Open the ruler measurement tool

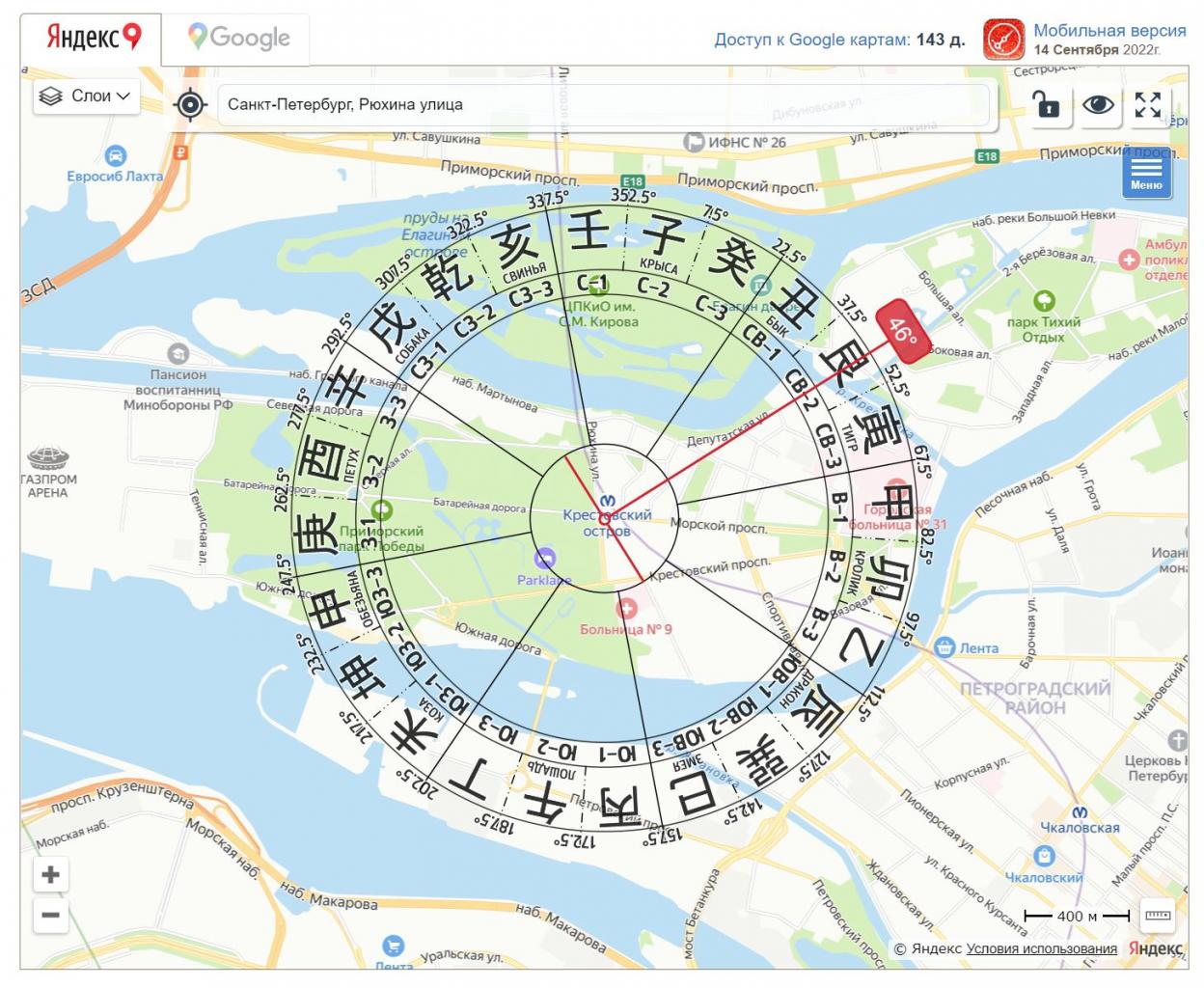[x=1158, y=915]
